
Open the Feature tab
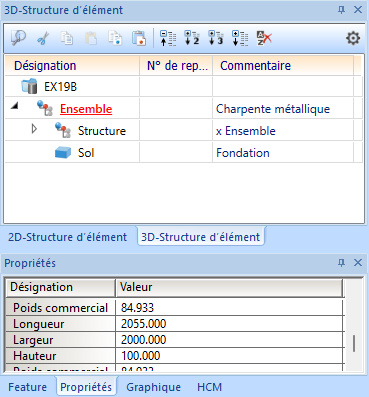coord(28,387)
